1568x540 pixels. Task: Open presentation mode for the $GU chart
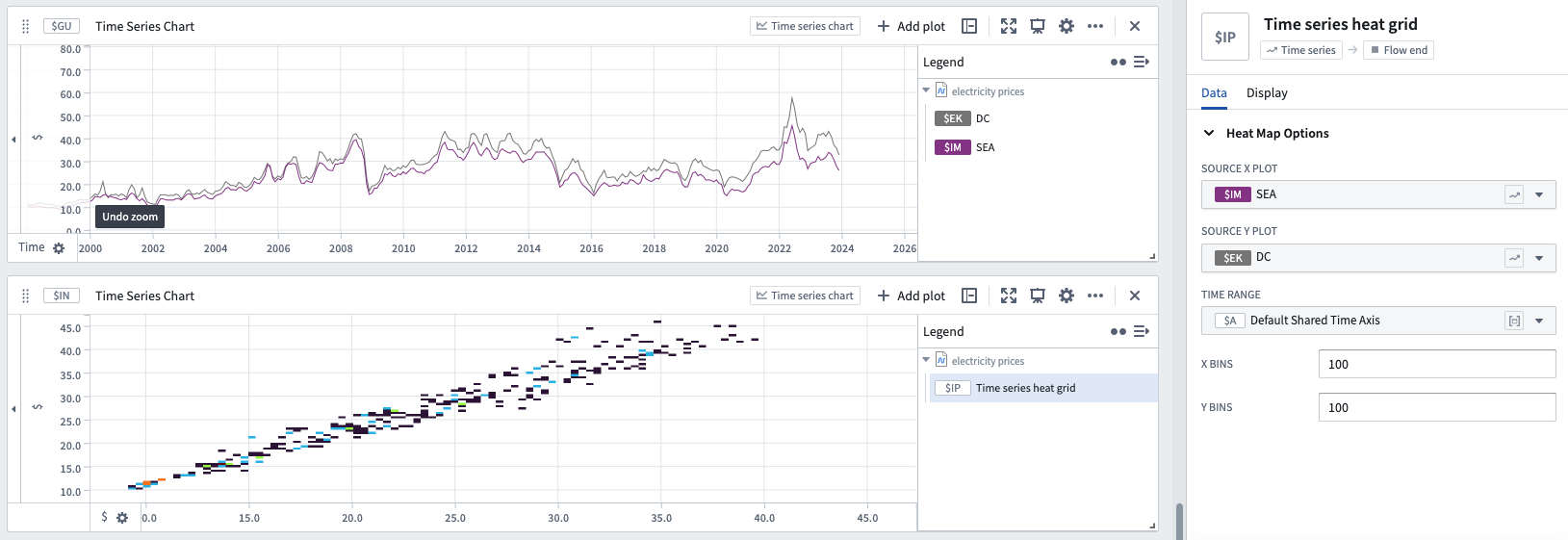coord(1038,26)
